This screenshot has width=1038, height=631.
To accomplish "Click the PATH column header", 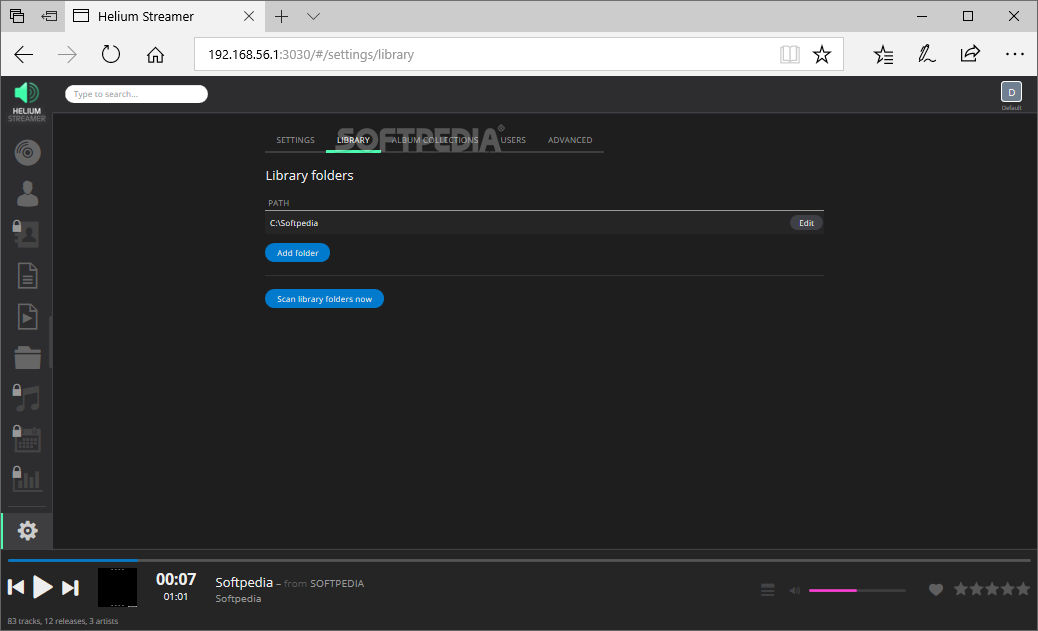I will (x=279, y=203).
